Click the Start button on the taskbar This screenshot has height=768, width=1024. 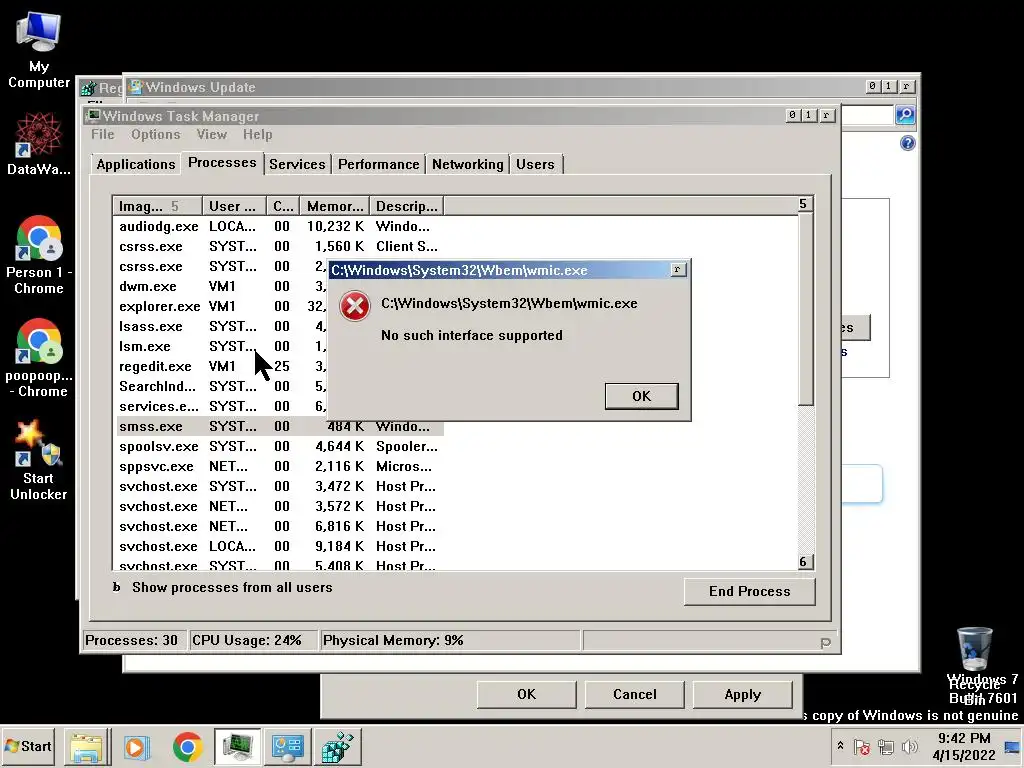28,746
